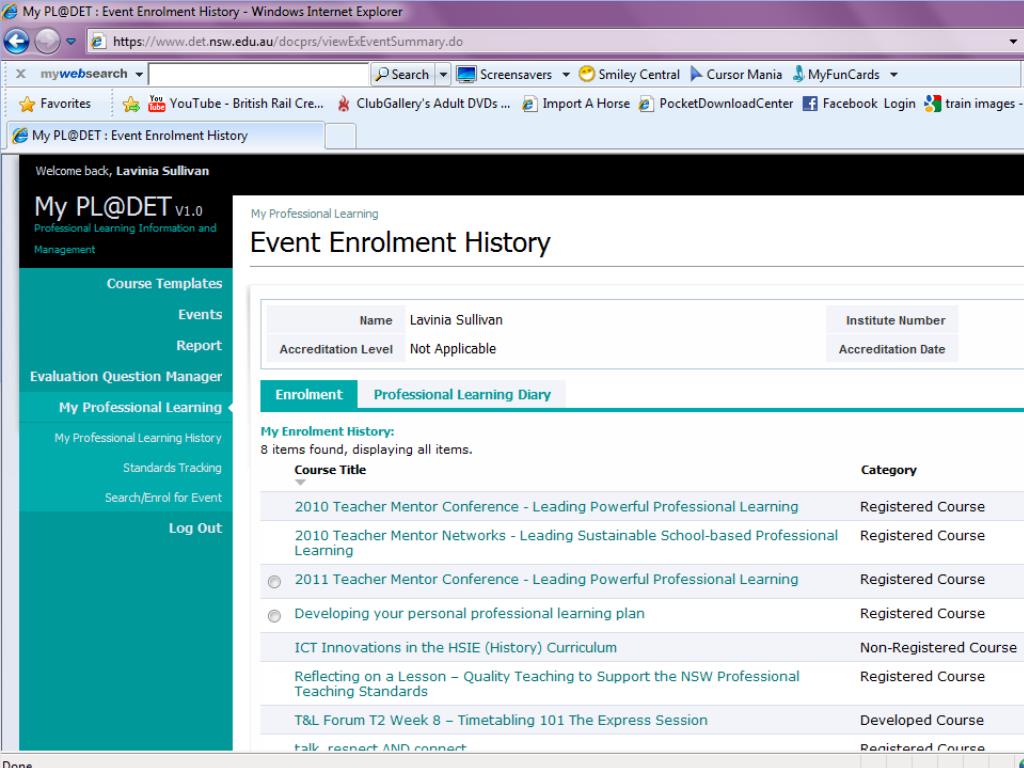Open the train images favorite
This screenshot has width=1024, height=768.
[972, 104]
